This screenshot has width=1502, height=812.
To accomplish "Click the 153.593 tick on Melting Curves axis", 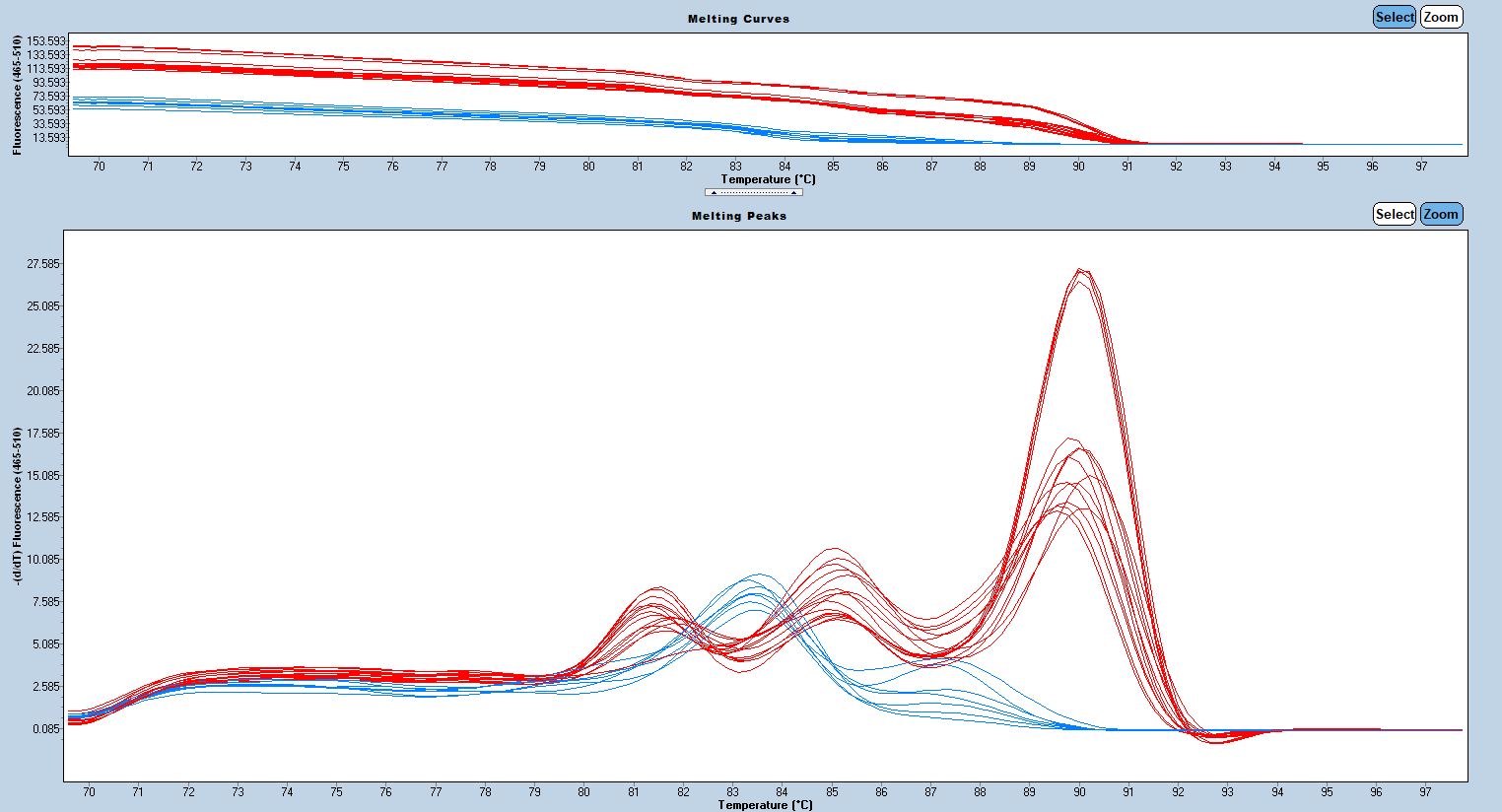I will pos(46,41).
